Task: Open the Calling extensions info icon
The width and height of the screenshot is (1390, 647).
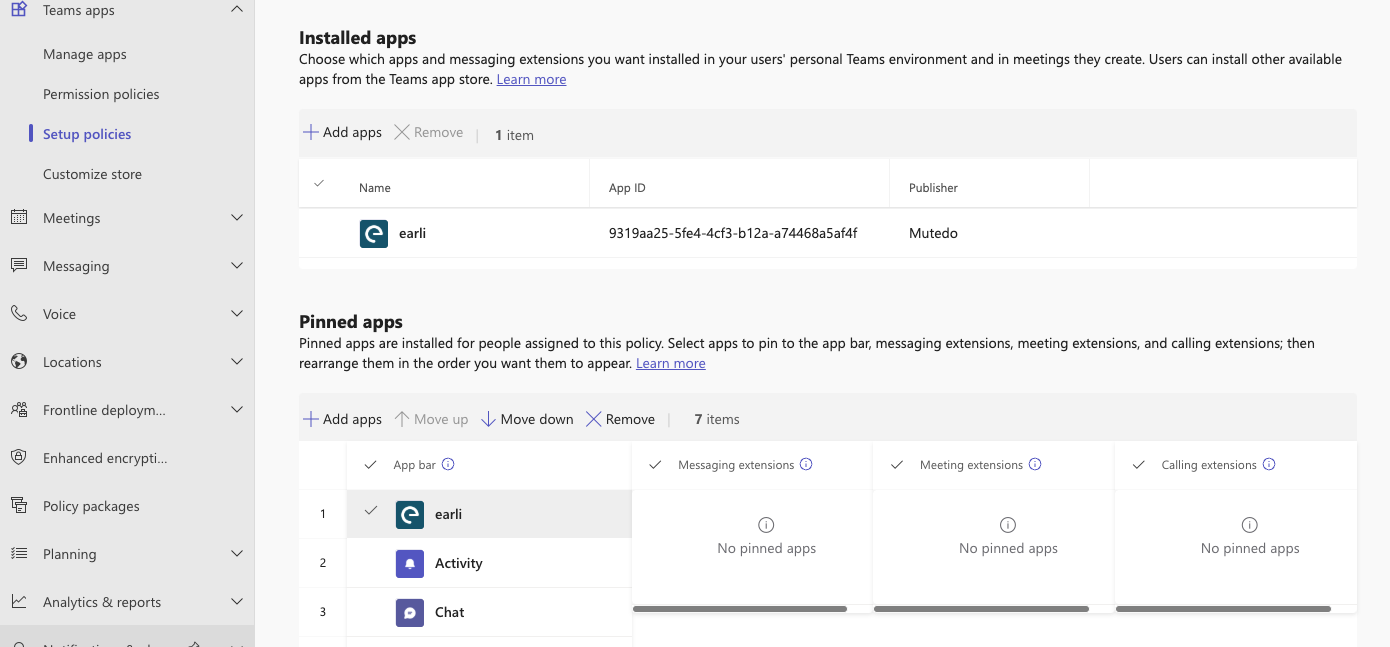Action: 1269,464
